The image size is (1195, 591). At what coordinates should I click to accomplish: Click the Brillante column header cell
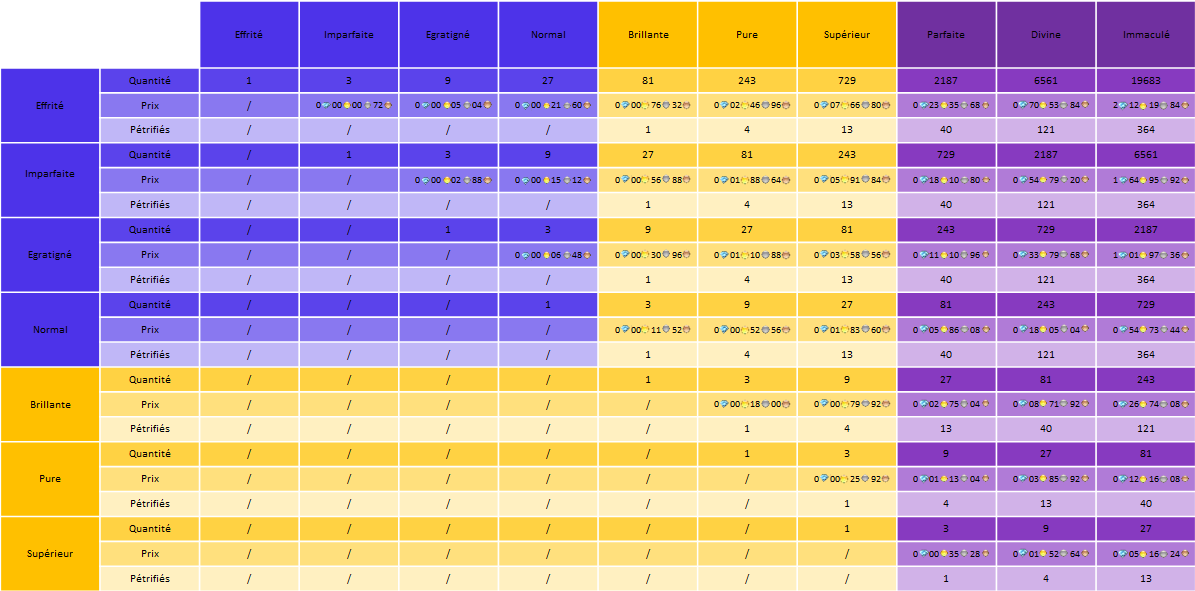click(648, 35)
